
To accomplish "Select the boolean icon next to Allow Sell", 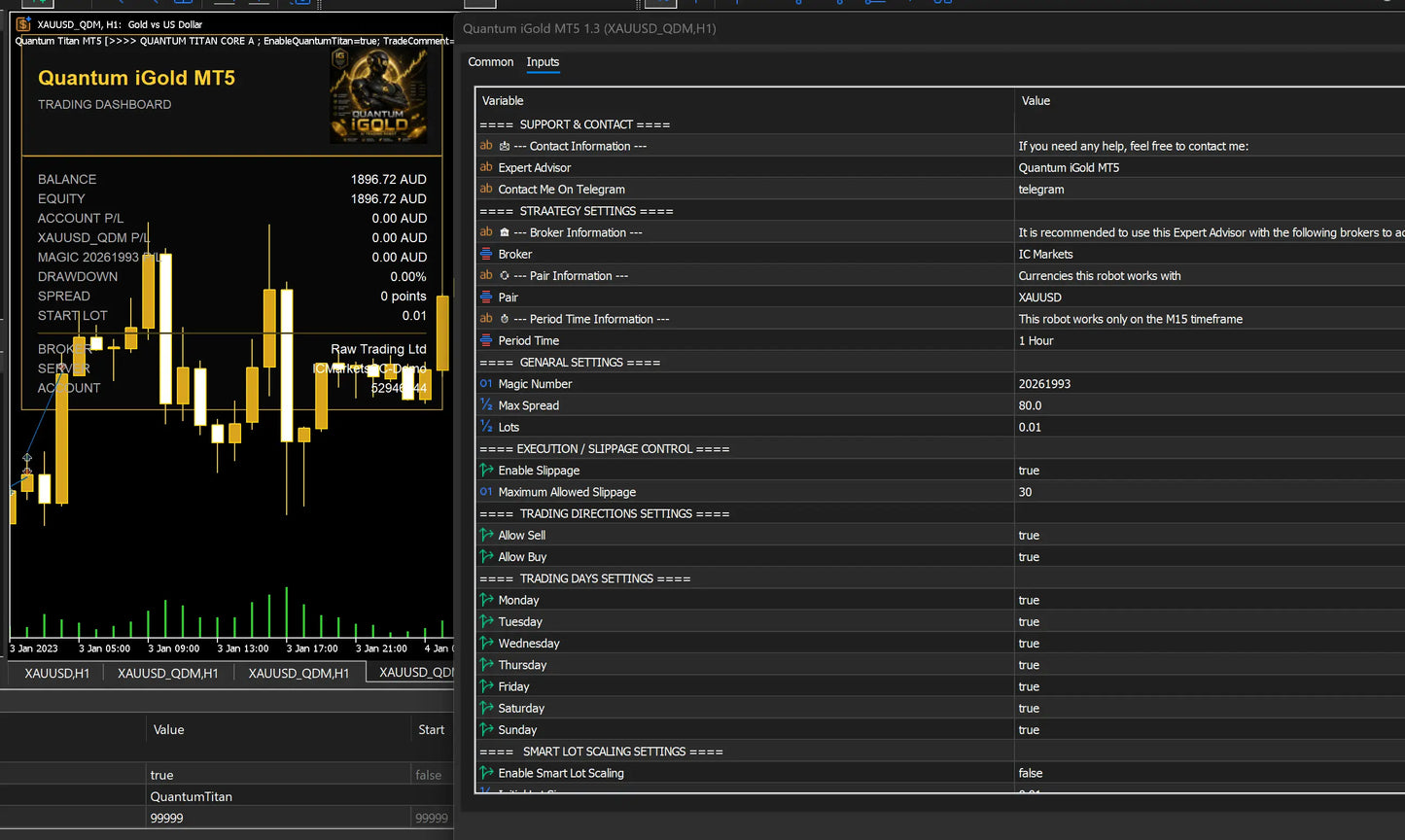I will (486, 535).
